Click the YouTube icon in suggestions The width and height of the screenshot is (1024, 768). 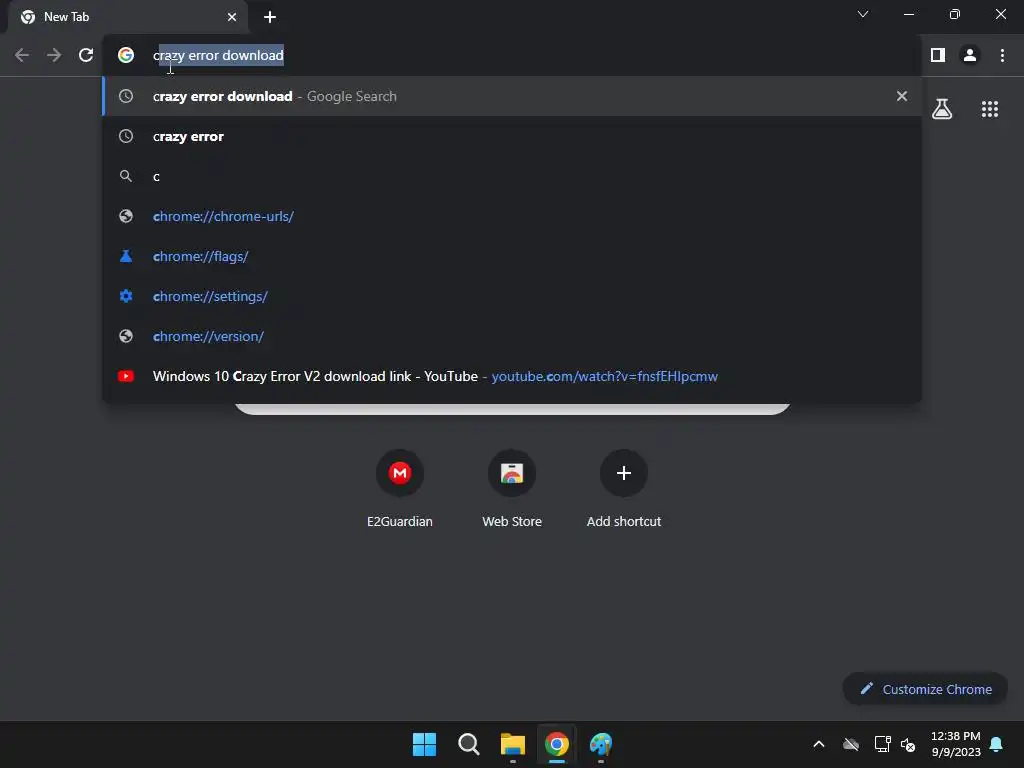(126, 376)
